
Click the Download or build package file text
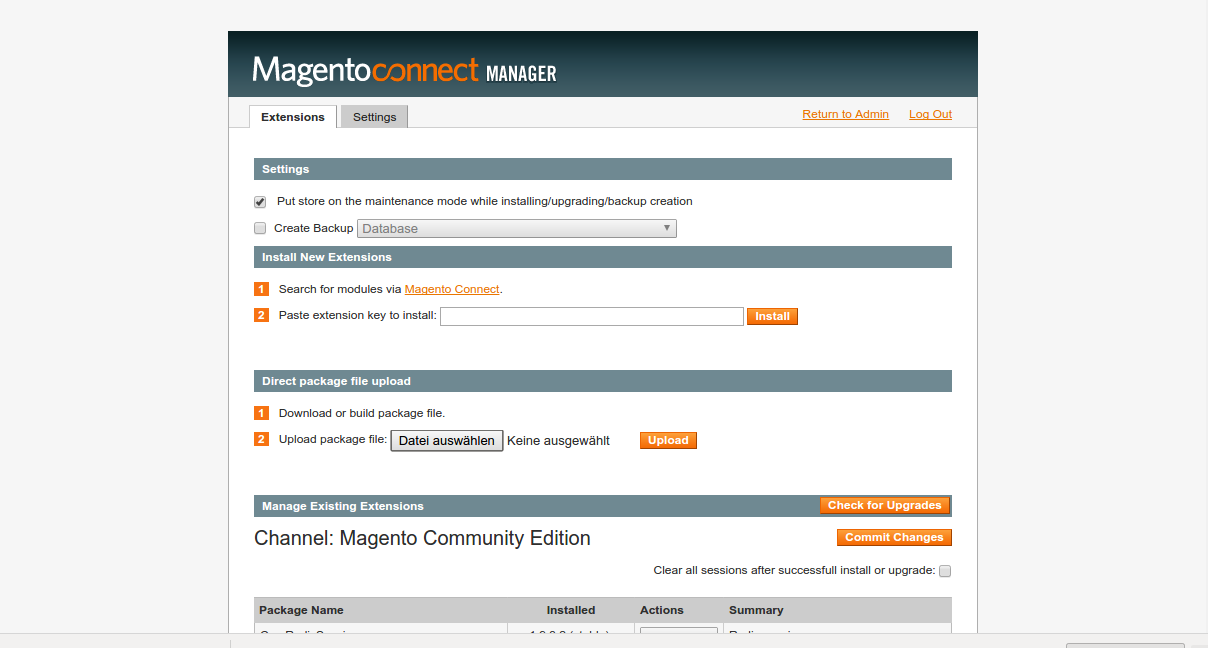(x=362, y=413)
